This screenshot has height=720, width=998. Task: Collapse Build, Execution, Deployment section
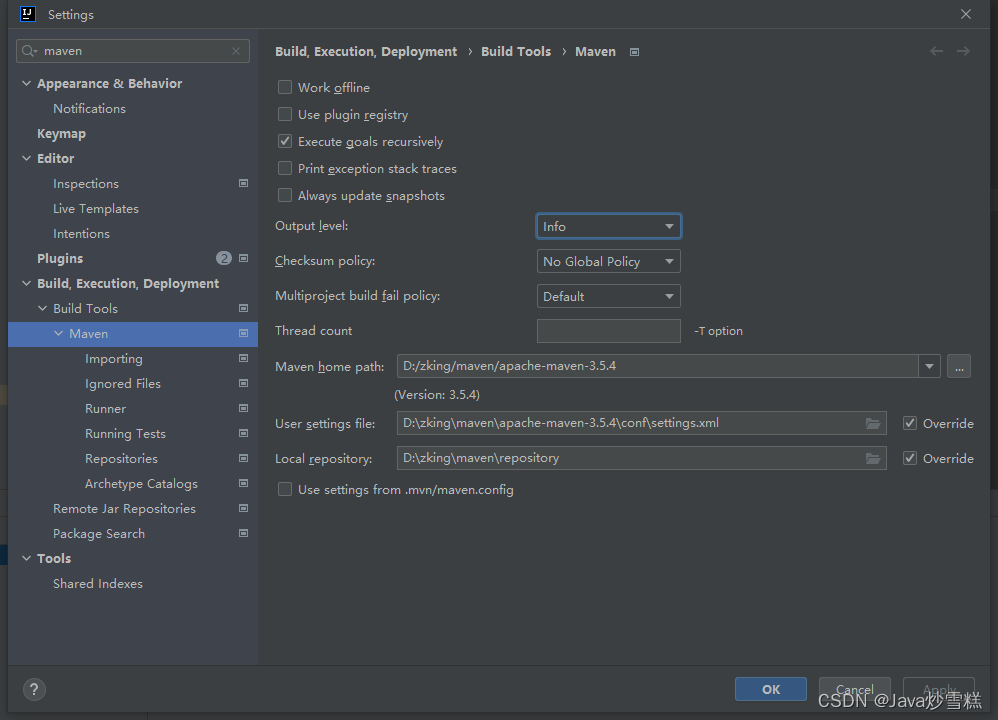(27, 283)
